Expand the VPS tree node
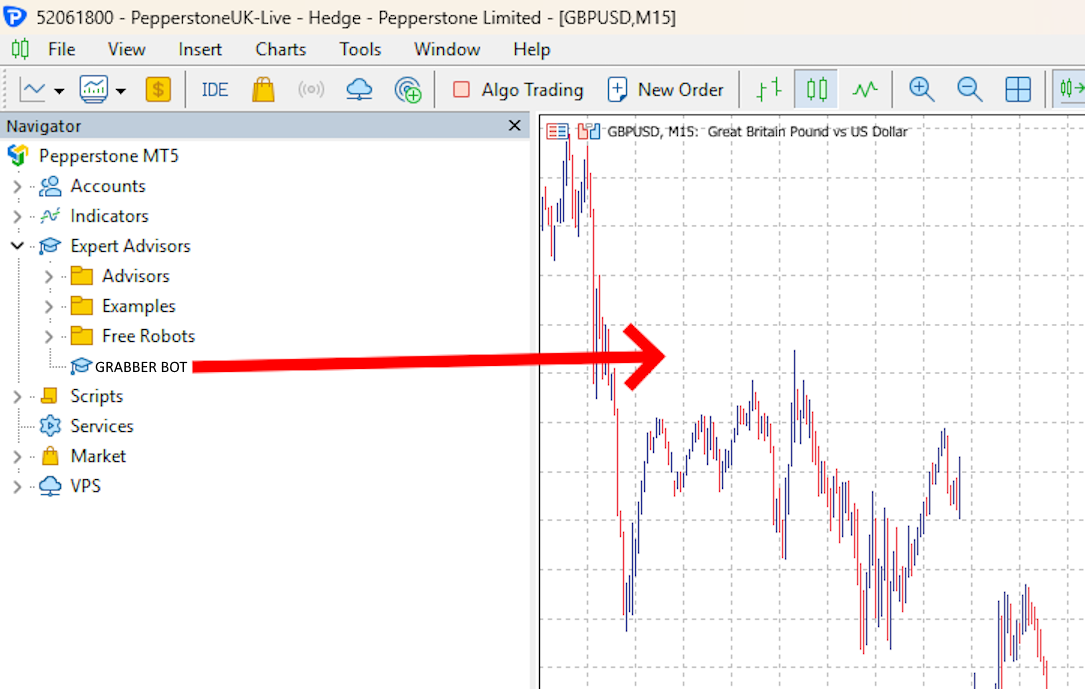The width and height of the screenshot is (1085, 689). point(17,487)
